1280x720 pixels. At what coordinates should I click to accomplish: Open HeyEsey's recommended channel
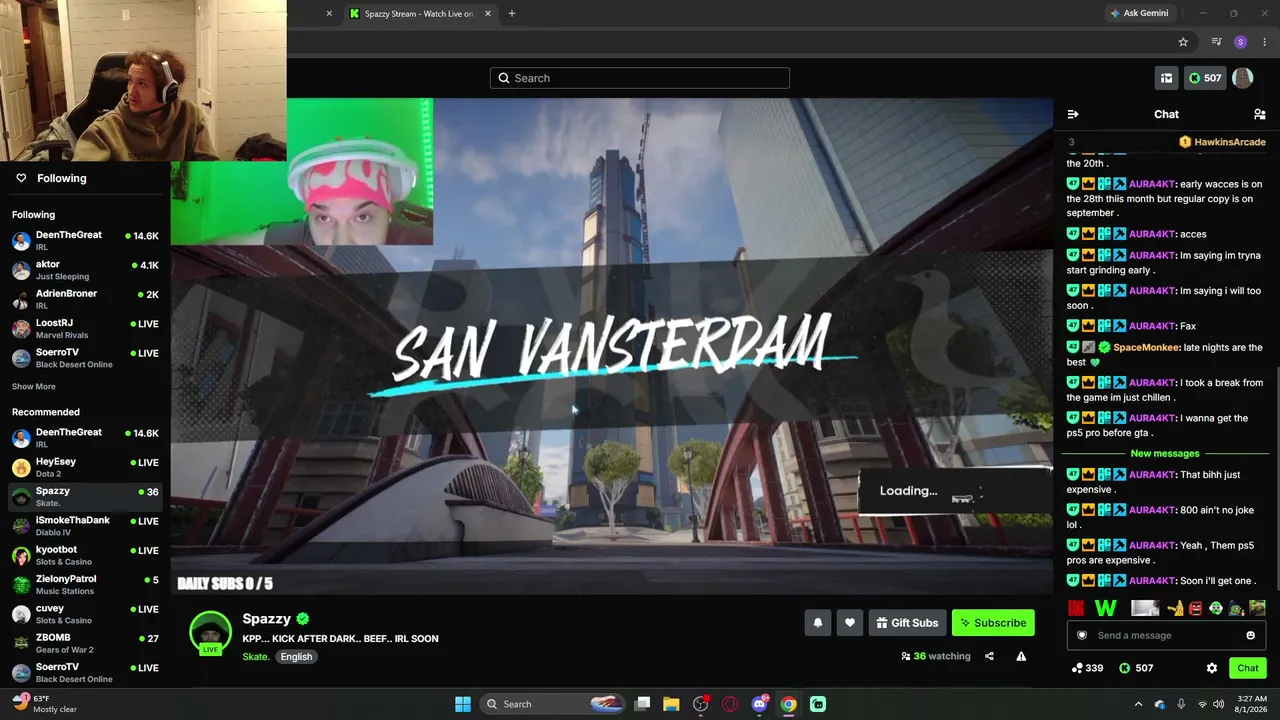tap(85, 467)
